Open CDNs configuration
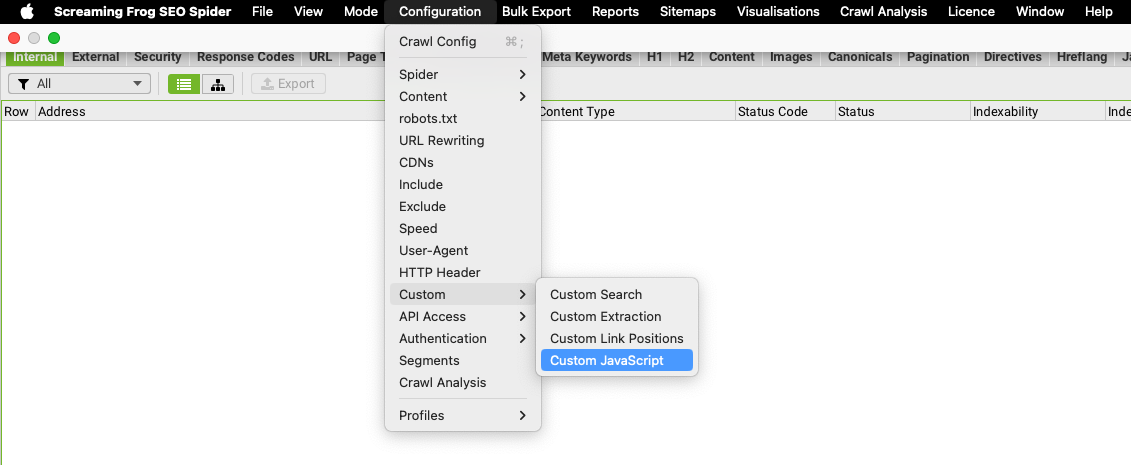Viewport: 1131px width, 465px height. tap(462, 162)
